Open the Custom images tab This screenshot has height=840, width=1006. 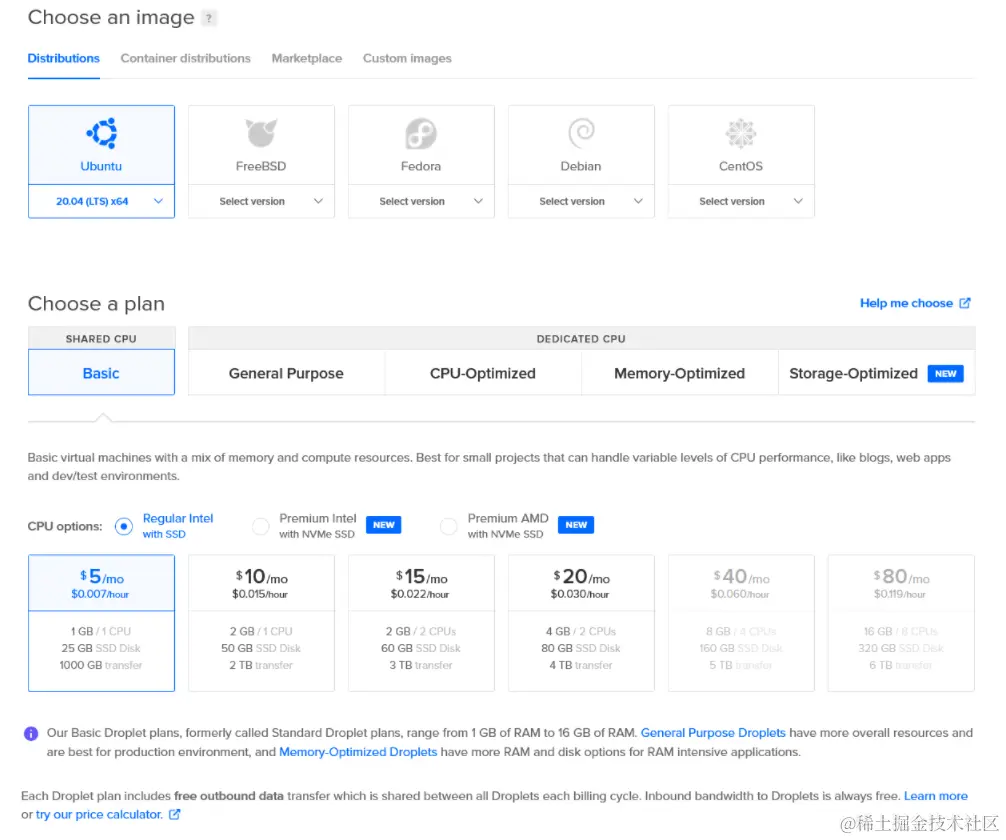click(x=407, y=58)
